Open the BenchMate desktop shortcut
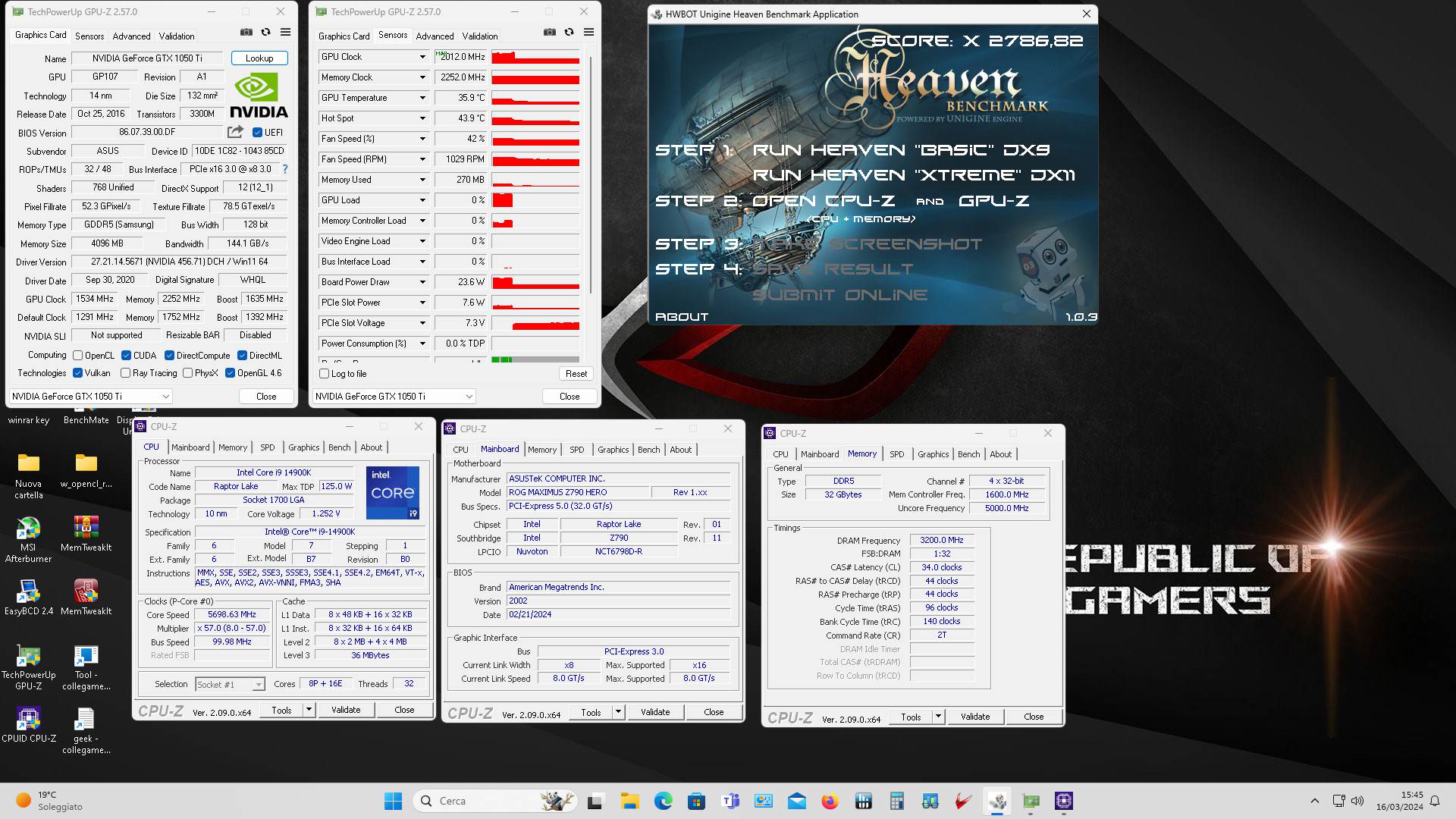 [x=86, y=419]
